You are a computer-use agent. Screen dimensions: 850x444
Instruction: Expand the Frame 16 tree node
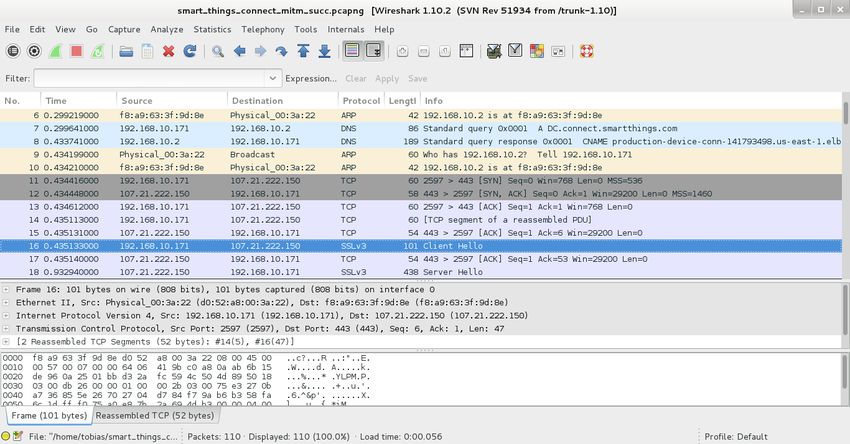[x=6, y=289]
